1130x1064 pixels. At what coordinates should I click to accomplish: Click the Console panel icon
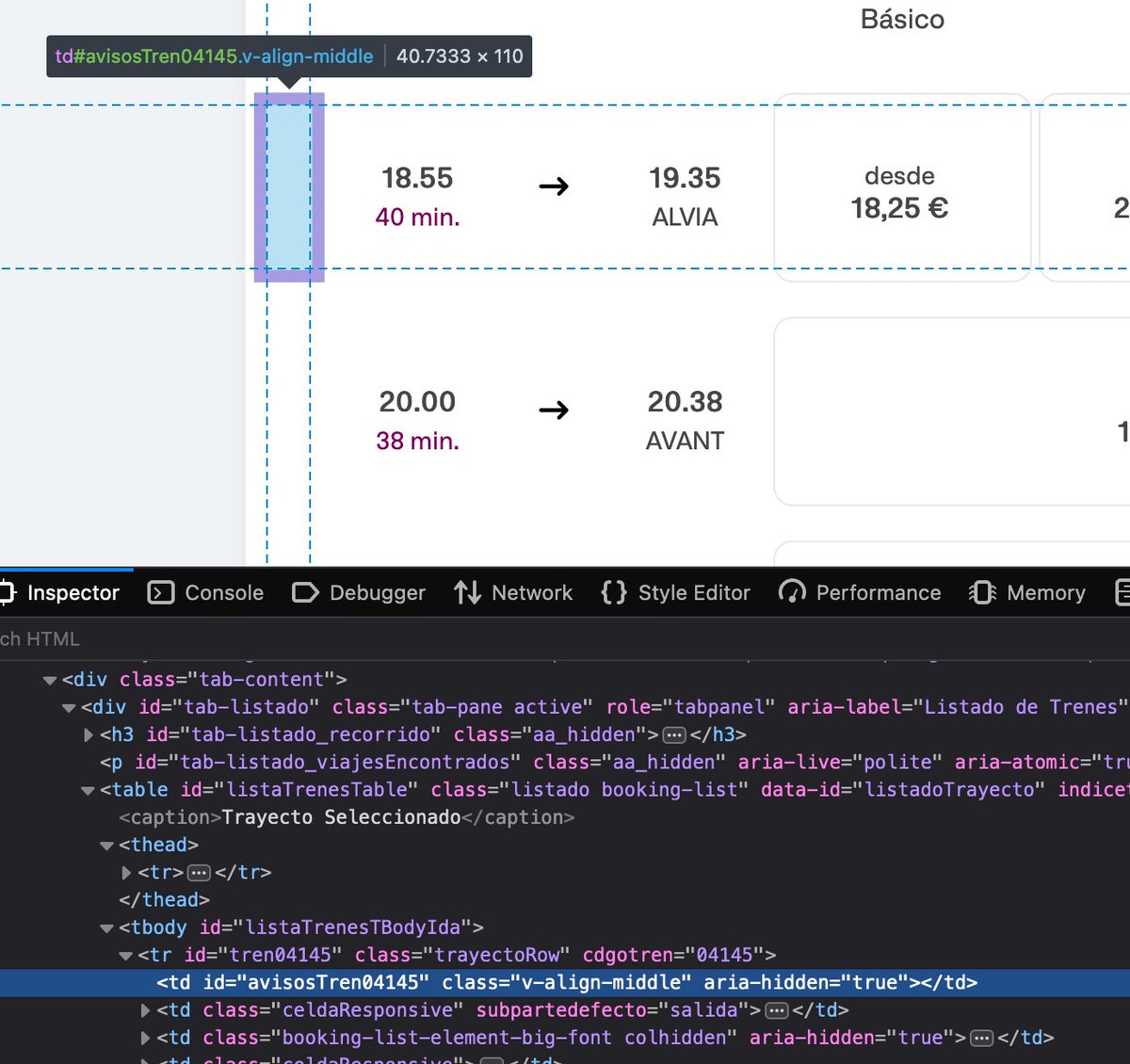coord(161,592)
